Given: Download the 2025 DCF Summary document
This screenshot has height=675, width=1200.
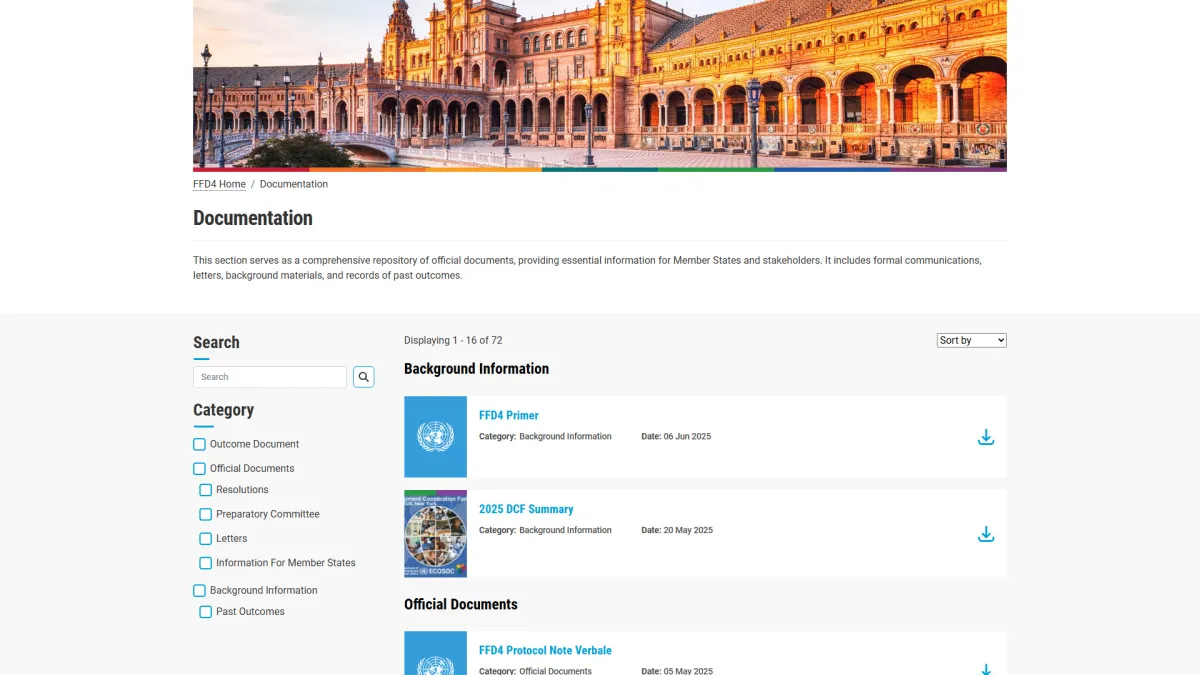Looking at the screenshot, I should click(x=986, y=534).
